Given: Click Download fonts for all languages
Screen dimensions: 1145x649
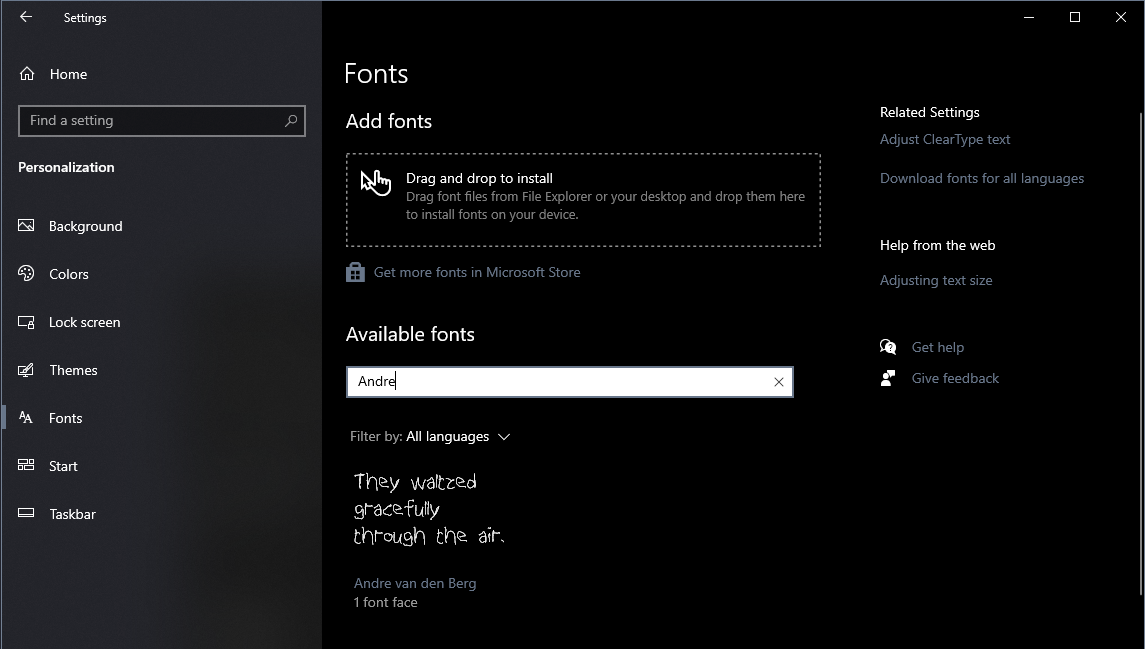Looking at the screenshot, I should (x=981, y=179).
